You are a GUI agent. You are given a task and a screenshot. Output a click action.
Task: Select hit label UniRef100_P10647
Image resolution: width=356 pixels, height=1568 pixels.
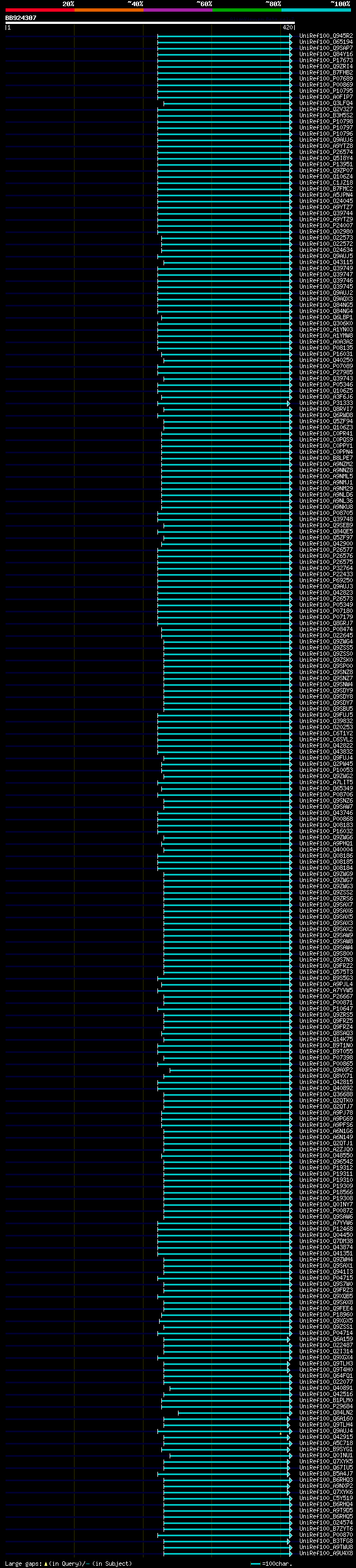[325, 1008]
